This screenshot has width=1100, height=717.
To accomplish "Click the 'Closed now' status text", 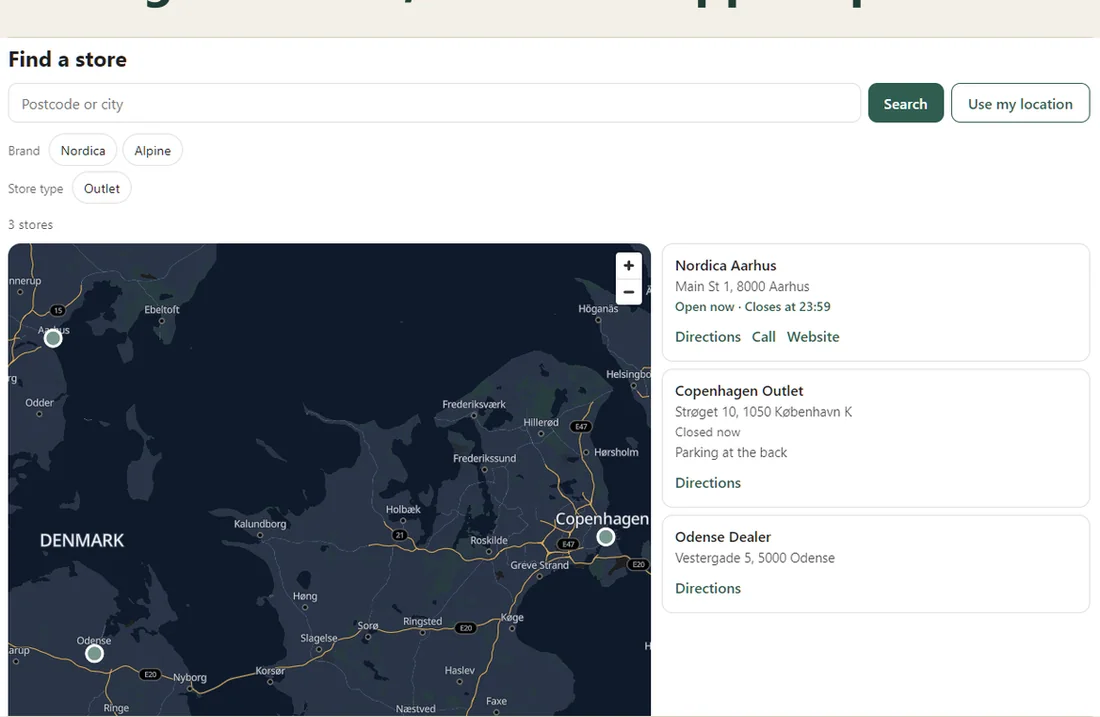I will 707,432.
